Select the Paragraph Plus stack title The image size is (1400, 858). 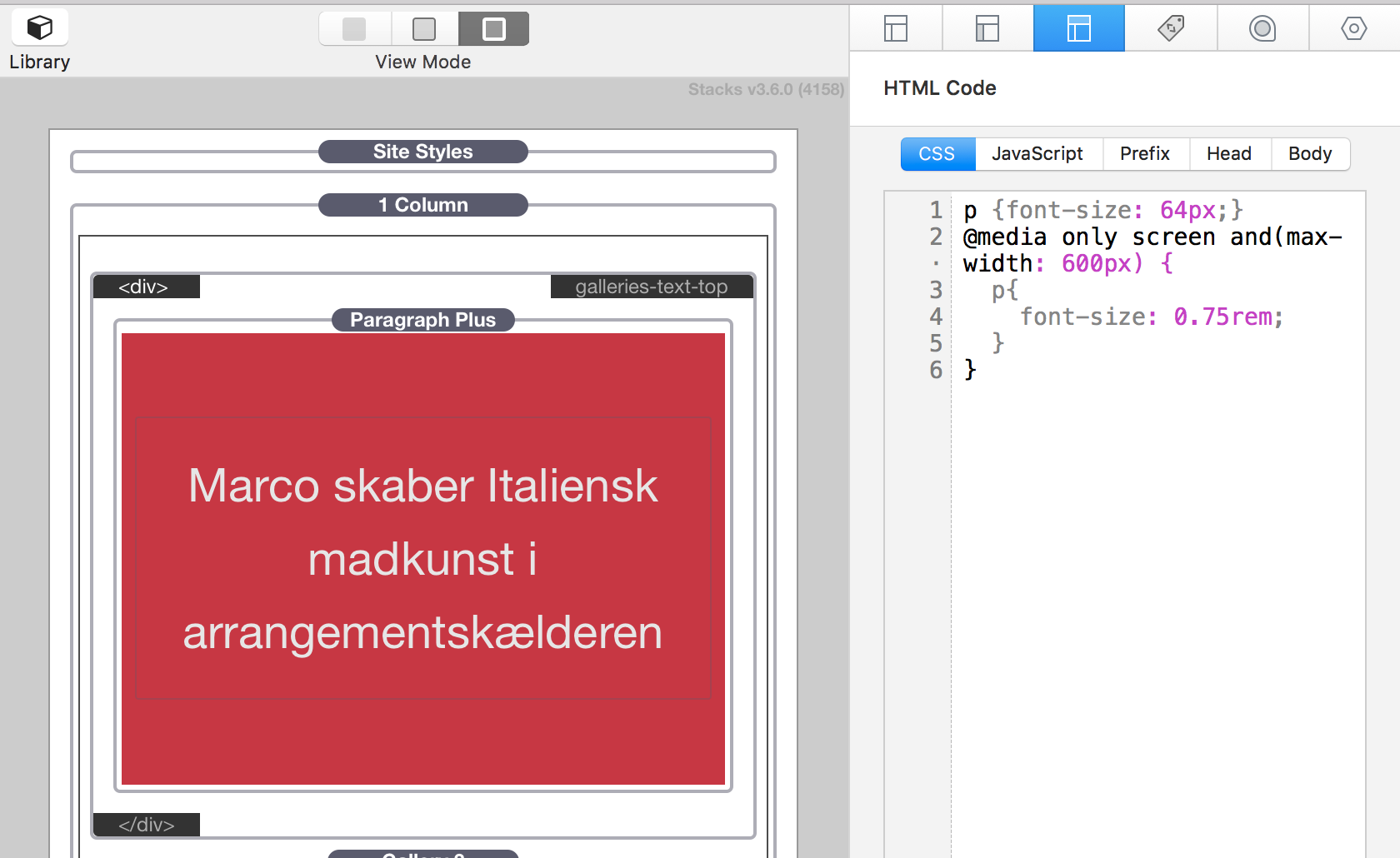point(423,320)
